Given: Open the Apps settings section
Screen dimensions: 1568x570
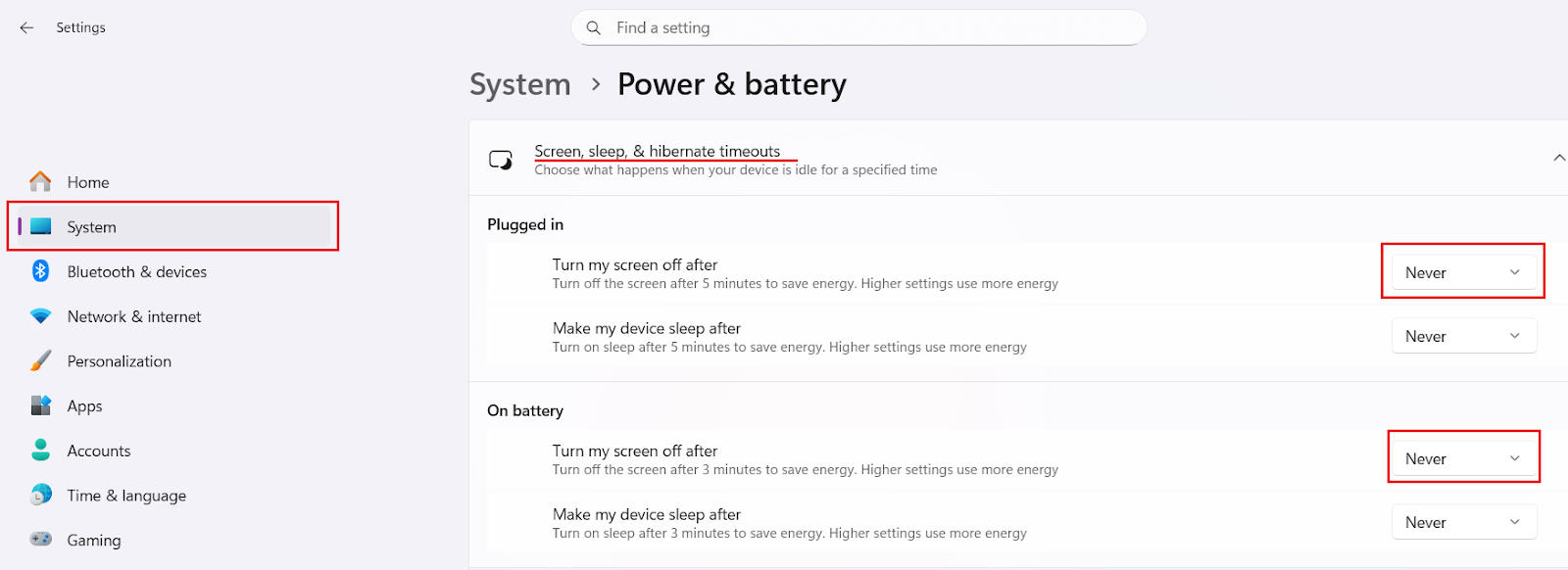Looking at the screenshot, I should pyautogui.click(x=84, y=405).
